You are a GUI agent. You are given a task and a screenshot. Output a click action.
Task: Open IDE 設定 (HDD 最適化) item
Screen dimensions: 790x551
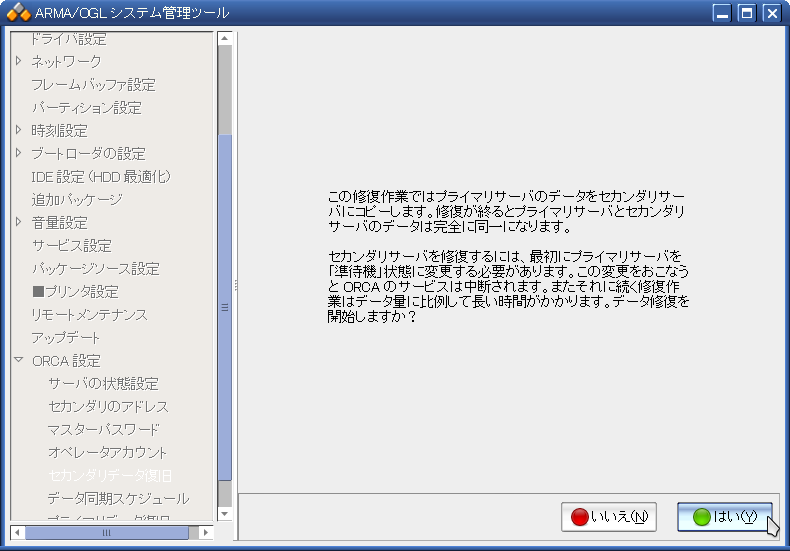tap(101, 177)
